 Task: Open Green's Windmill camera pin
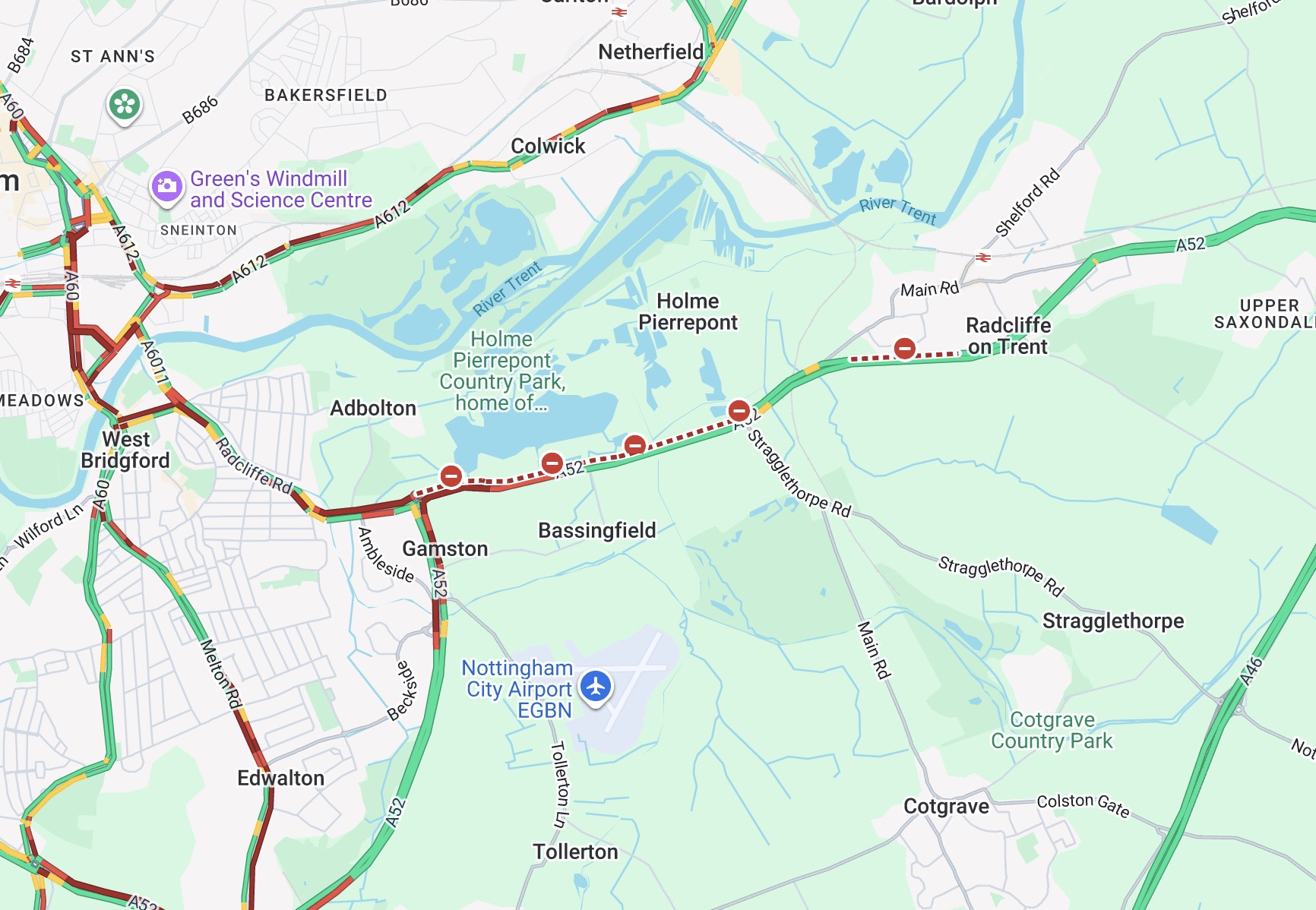(167, 186)
